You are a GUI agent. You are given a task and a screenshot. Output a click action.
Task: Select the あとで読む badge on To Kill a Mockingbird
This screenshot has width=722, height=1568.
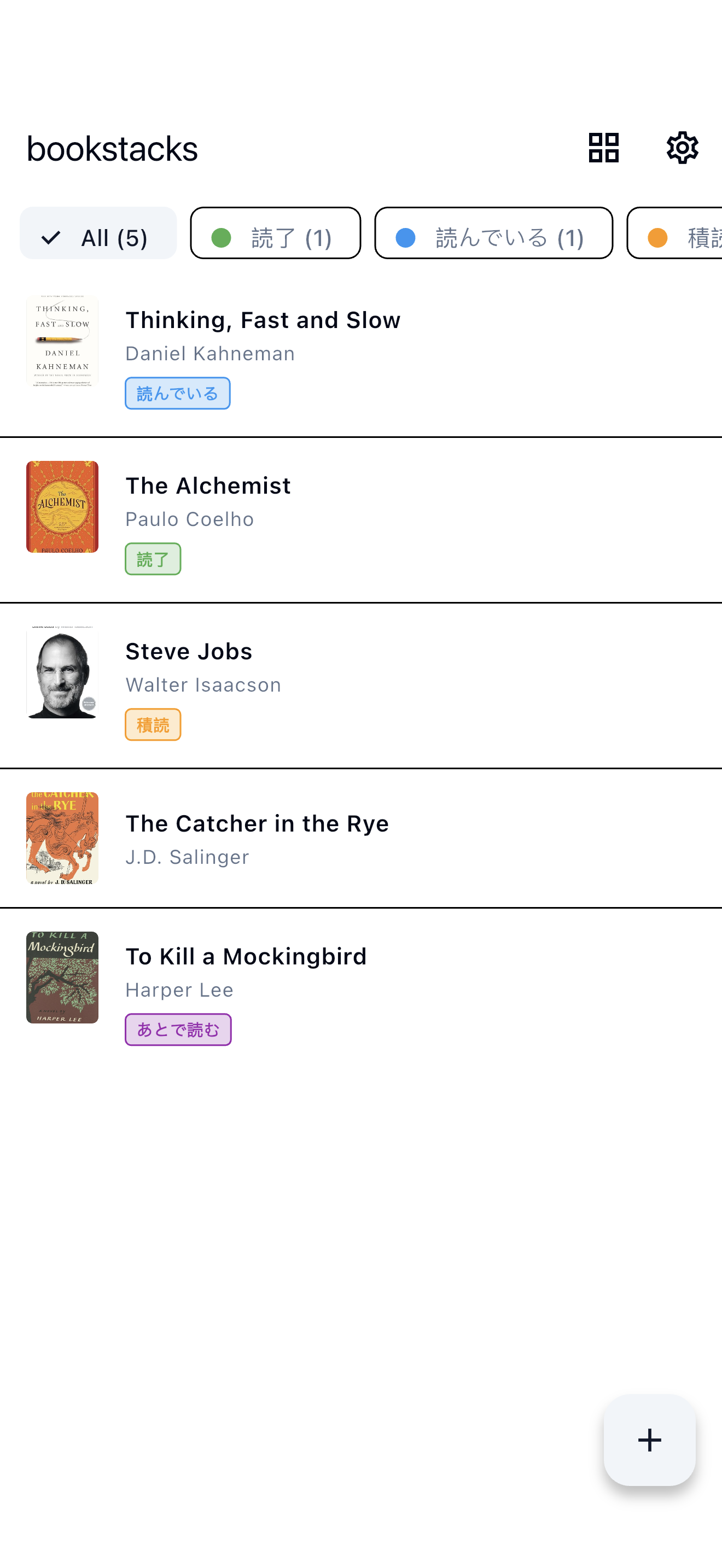[x=178, y=1029]
